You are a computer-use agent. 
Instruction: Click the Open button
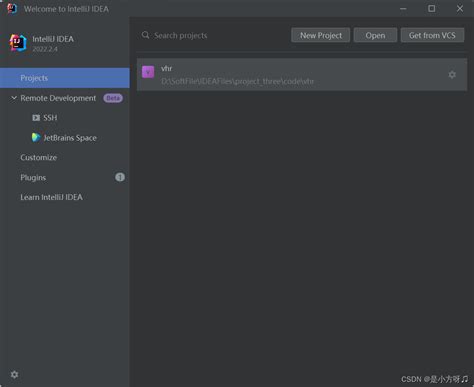[375, 35]
